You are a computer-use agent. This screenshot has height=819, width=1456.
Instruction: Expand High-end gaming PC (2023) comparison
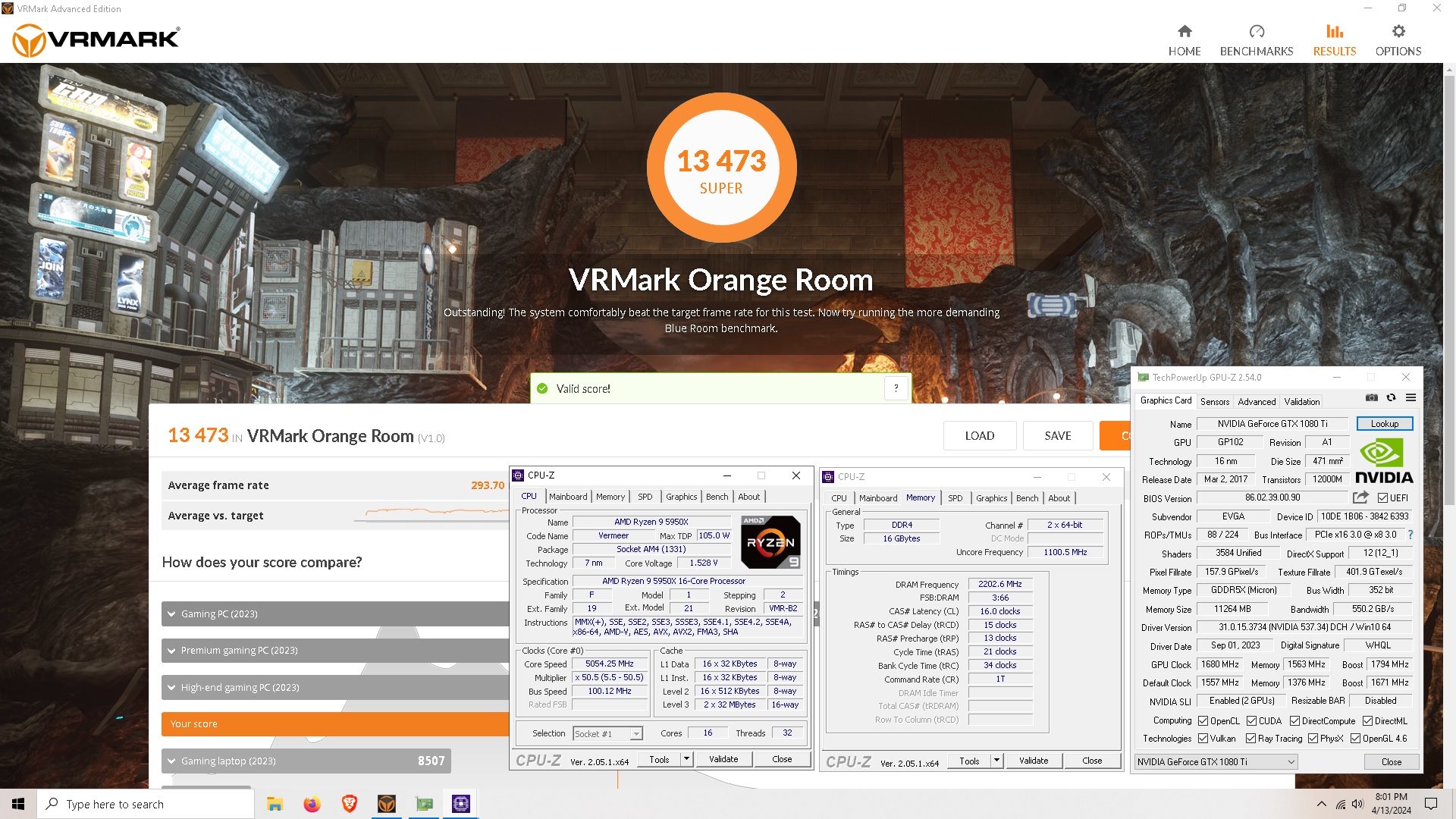(335, 687)
